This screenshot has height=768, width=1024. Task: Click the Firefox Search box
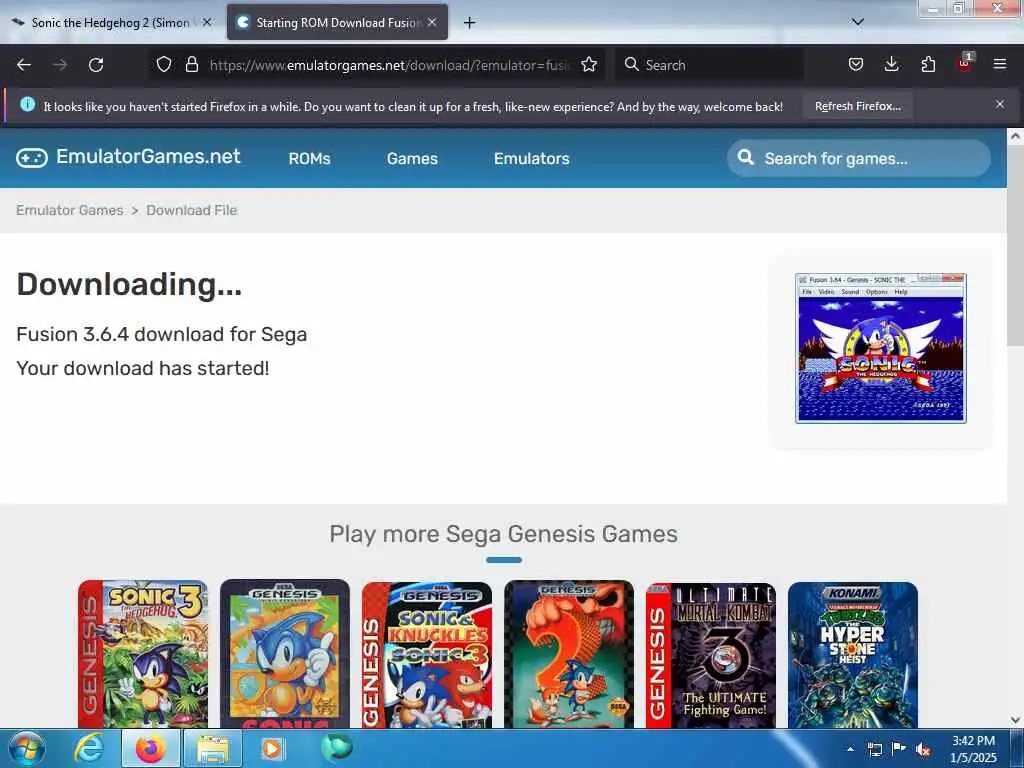click(x=709, y=65)
